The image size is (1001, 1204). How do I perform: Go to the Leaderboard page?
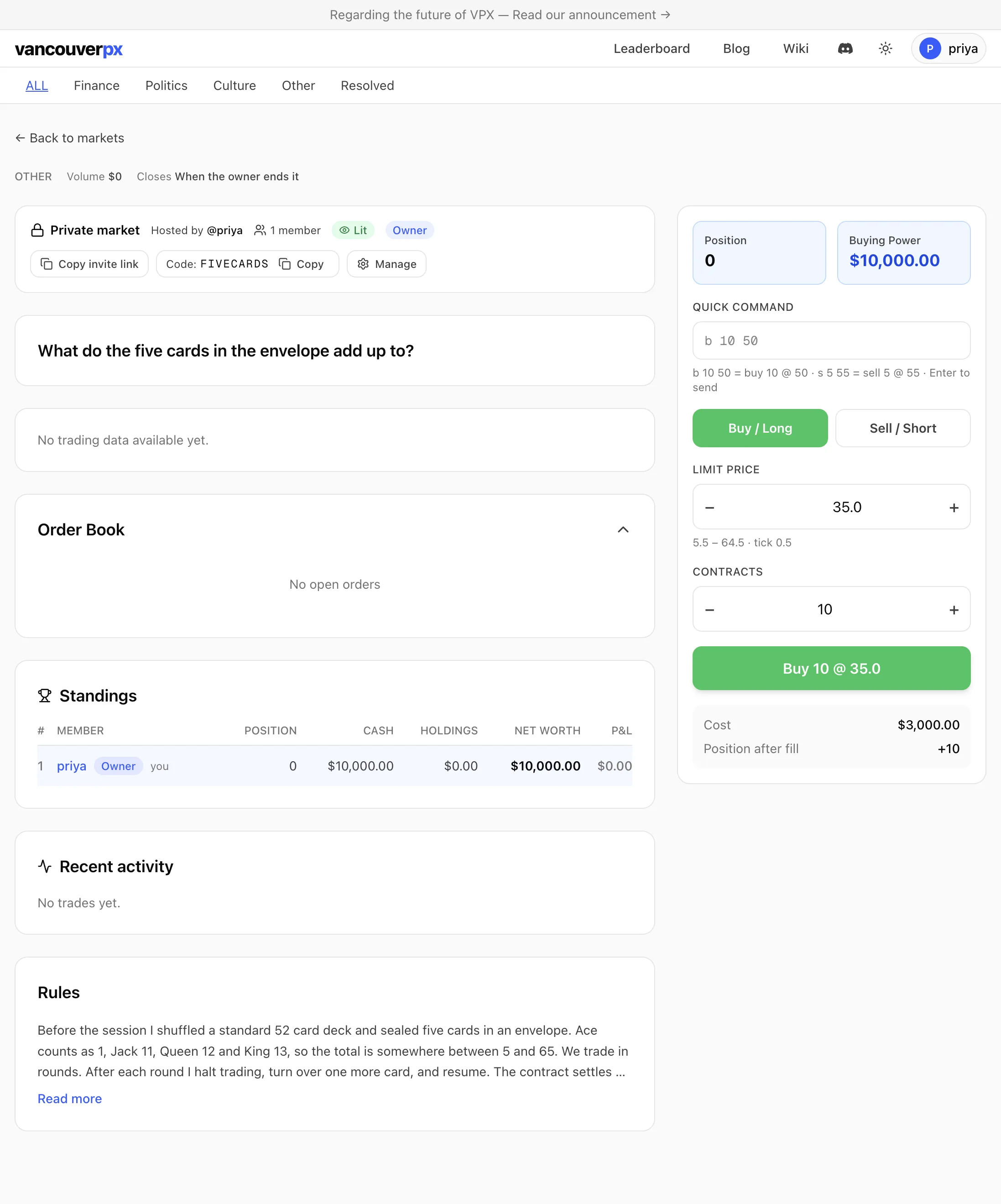(652, 49)
